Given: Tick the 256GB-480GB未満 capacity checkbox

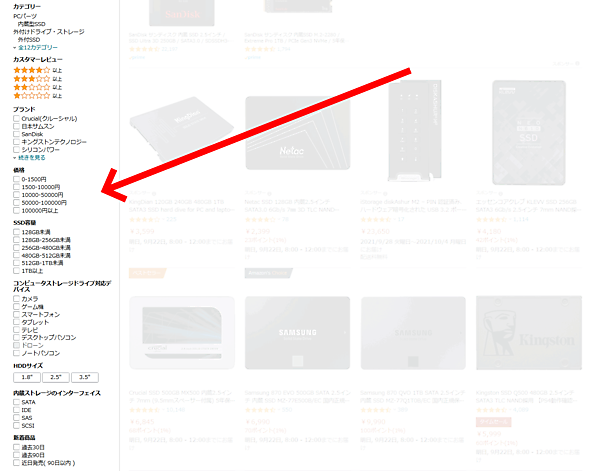Looking at the screenshot, I should 16,248.
